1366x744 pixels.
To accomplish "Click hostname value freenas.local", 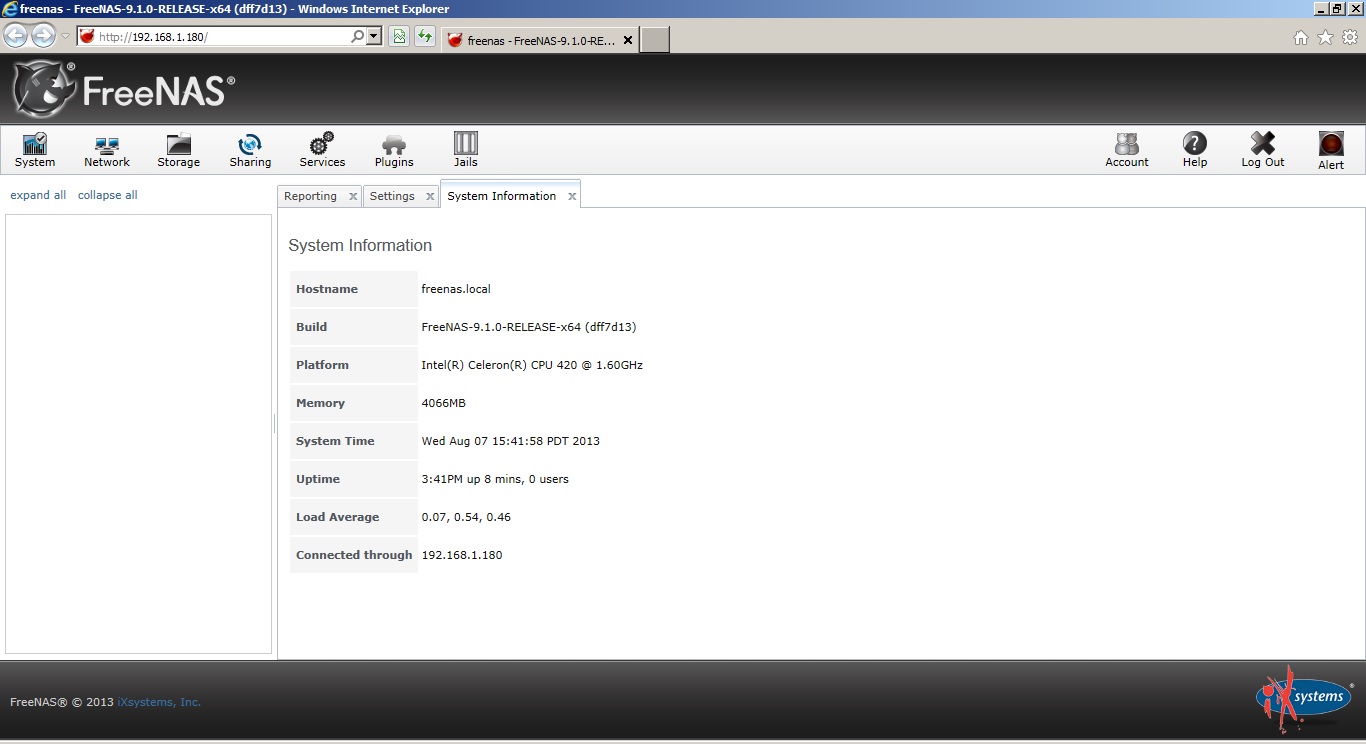I will pyautogui.click(x=456, y=289).
